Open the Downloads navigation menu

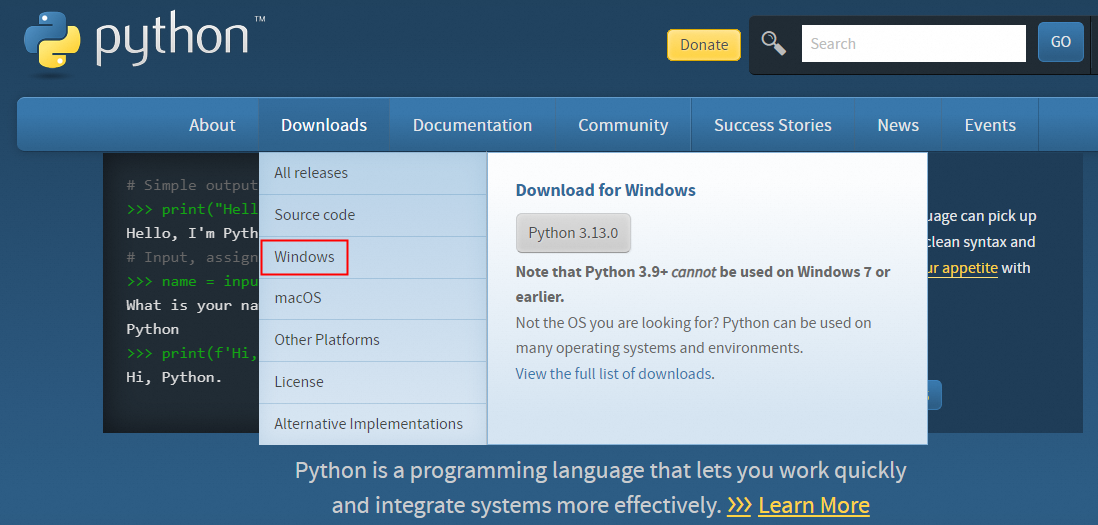tap(324, 125)
